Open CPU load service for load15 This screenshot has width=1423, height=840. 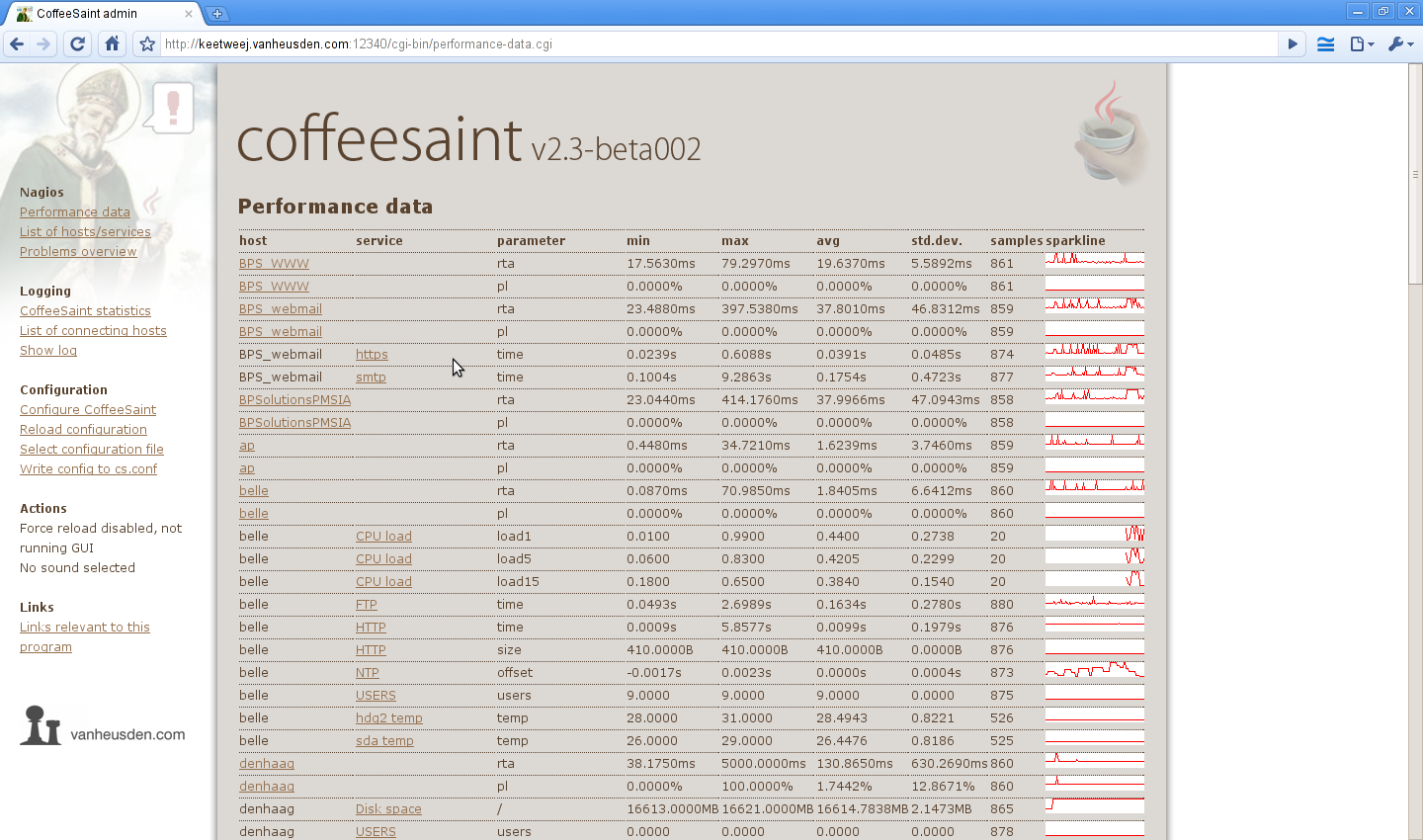click(383, 582)
